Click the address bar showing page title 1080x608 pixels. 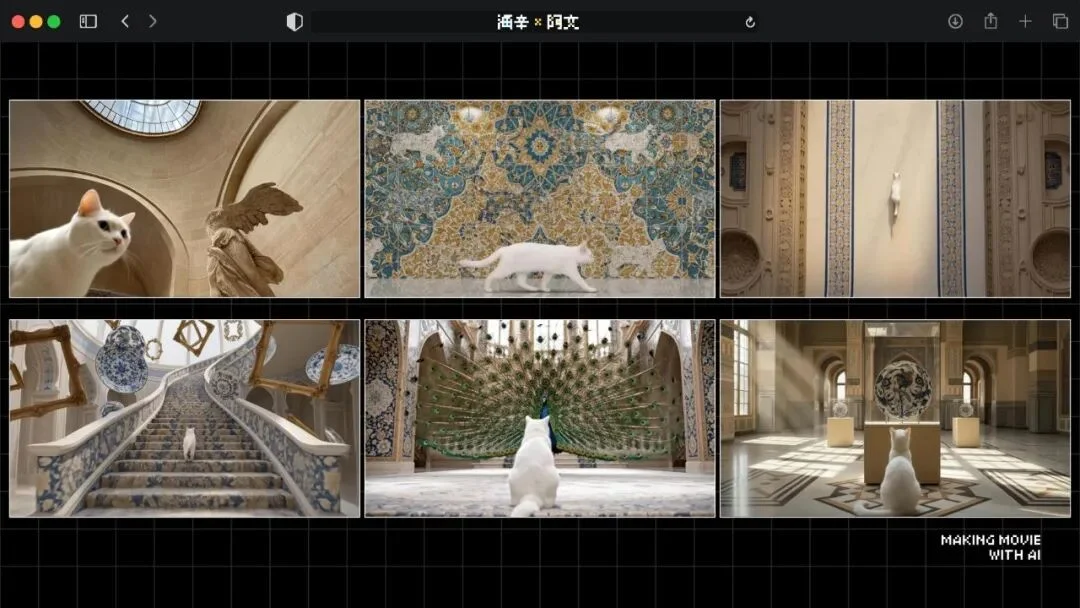point(537,22)
